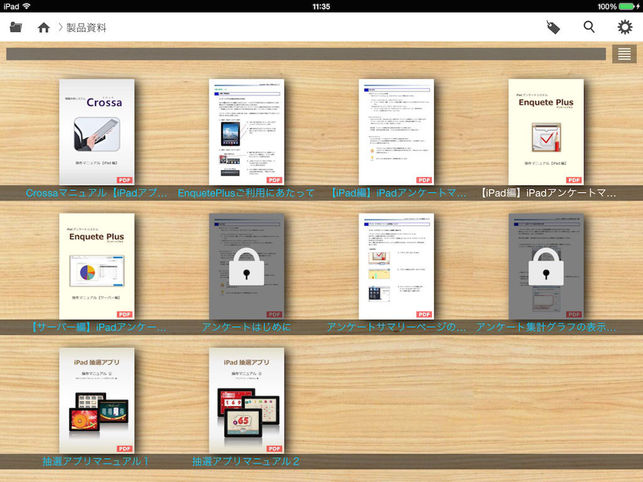Open the tag filter icon

point(553,27)
